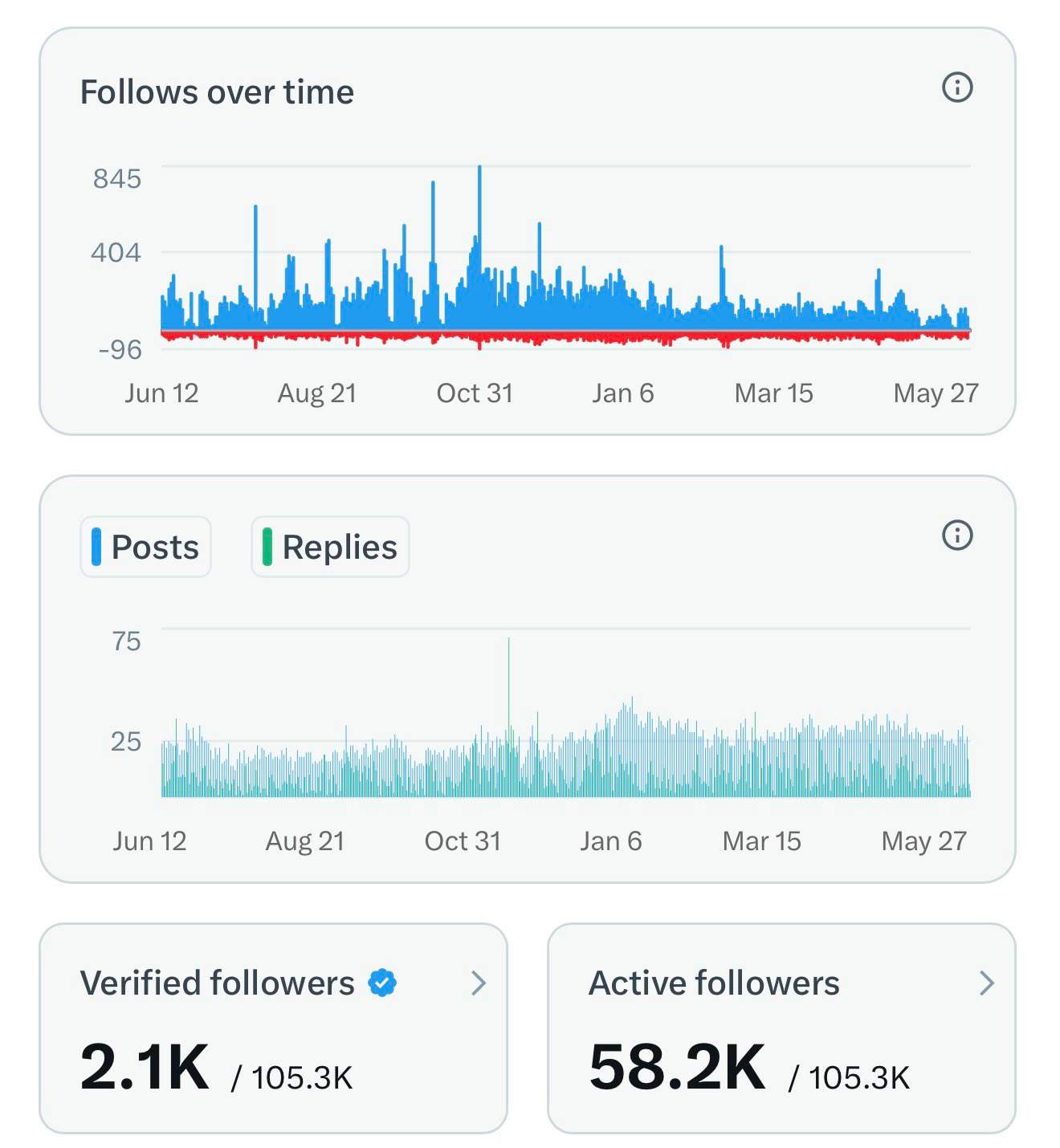This screenshot has width=1060, height=1148.
Task: Open the Active followers card title
Action: (x=714, y=983)
